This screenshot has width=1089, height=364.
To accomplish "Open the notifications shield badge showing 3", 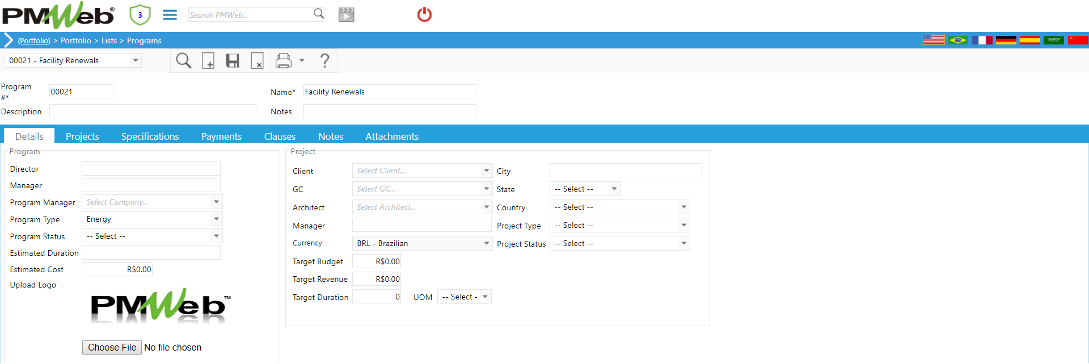I will [x=139, y=15].
